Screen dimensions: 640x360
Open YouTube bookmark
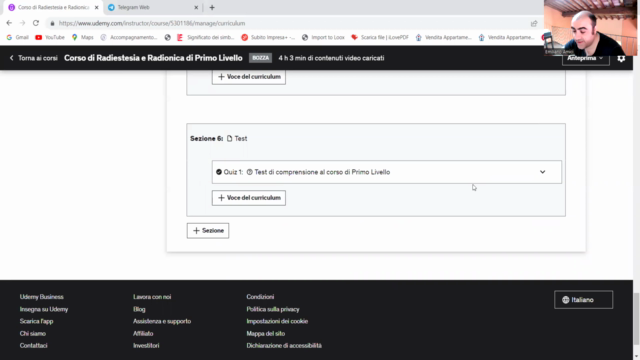50,37
